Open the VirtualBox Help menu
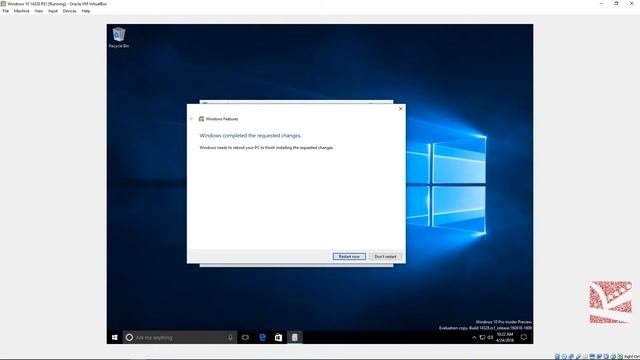Viewport: 640px width, 360px height. (86, 11)
